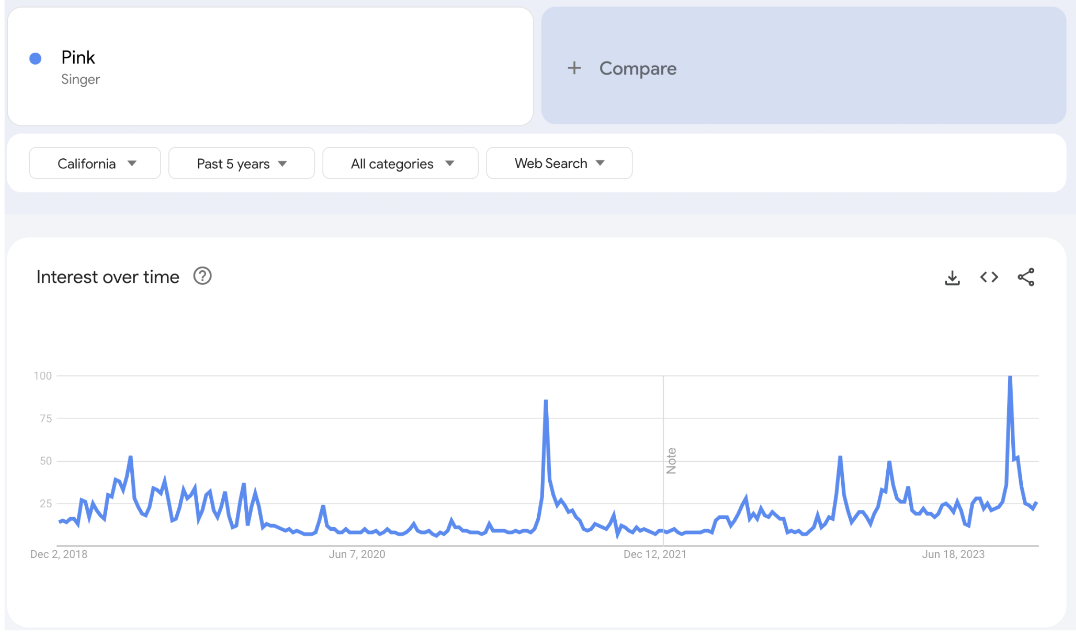Click the Jun 18, 2023 axis date
This screenshot has height=636, width=1076.
coord(952,554)
